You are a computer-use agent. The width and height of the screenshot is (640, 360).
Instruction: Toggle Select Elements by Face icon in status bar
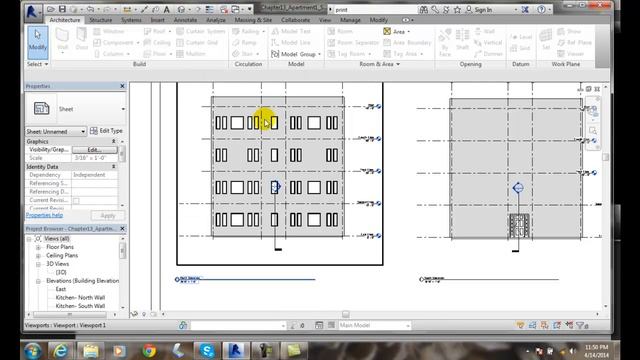pyautogui.click(x=557, y=325)
